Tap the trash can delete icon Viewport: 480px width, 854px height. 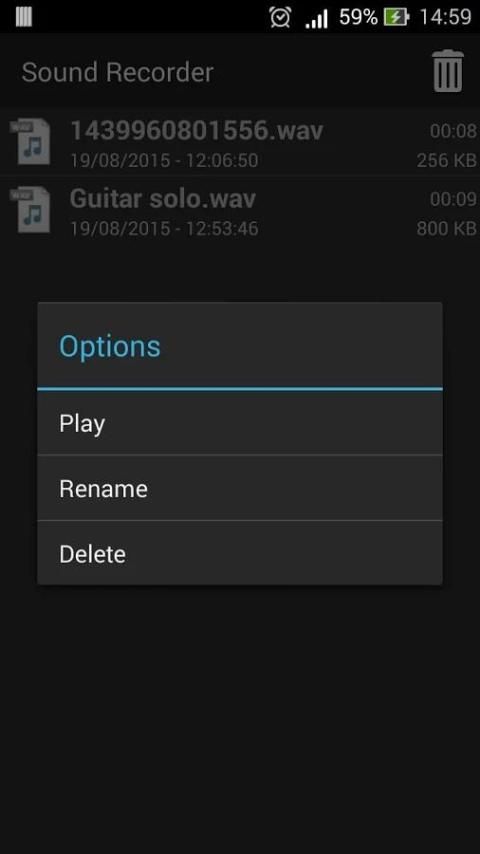tap(448, 71)
